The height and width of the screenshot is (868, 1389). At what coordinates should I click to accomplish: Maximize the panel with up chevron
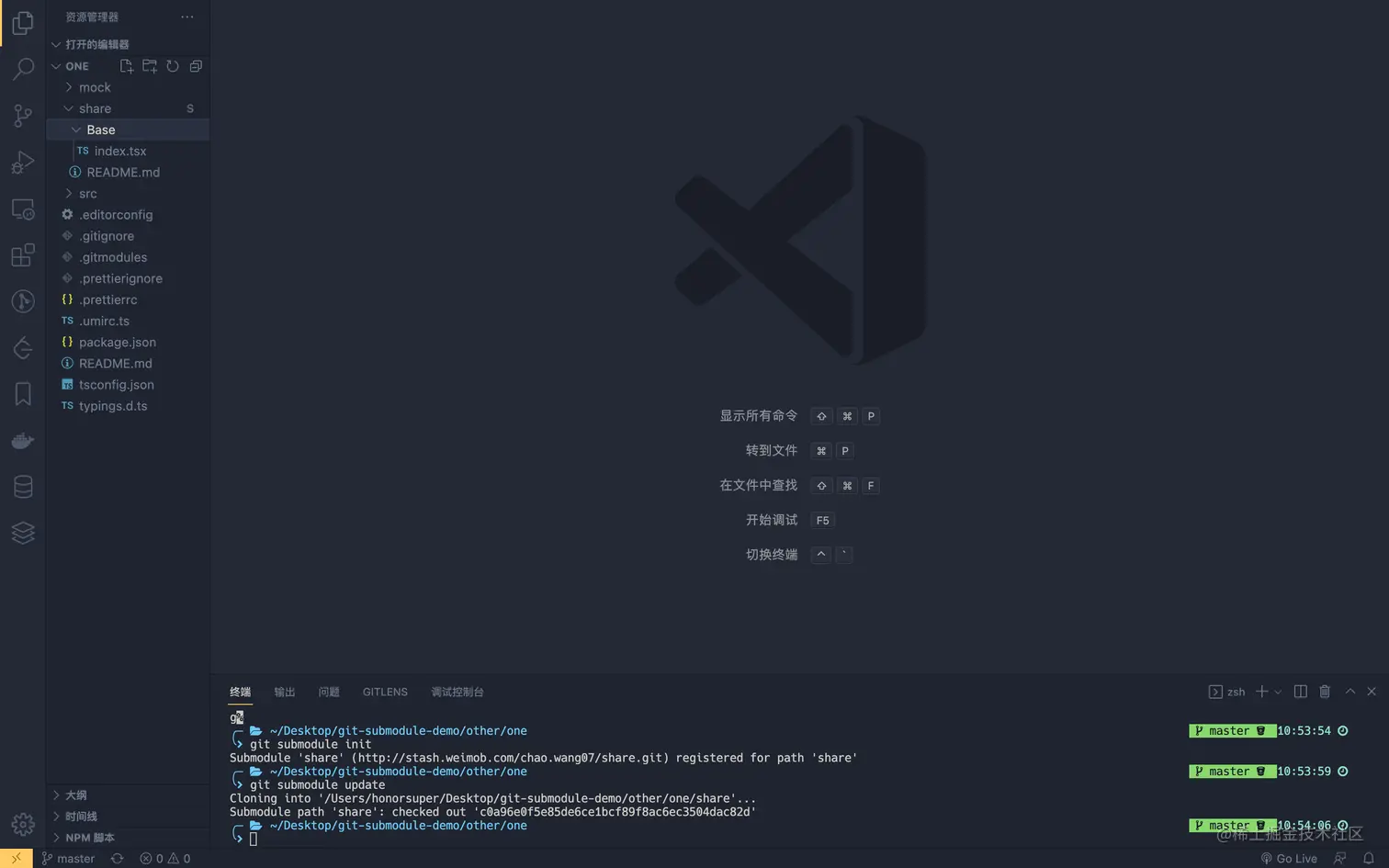coord(1350,692)
